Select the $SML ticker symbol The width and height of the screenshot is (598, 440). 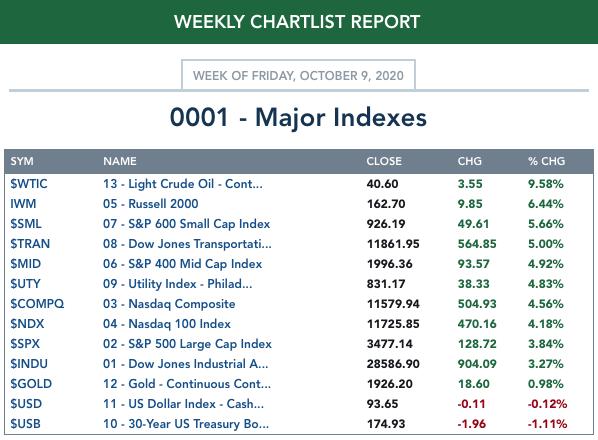(x=26, y=224)
